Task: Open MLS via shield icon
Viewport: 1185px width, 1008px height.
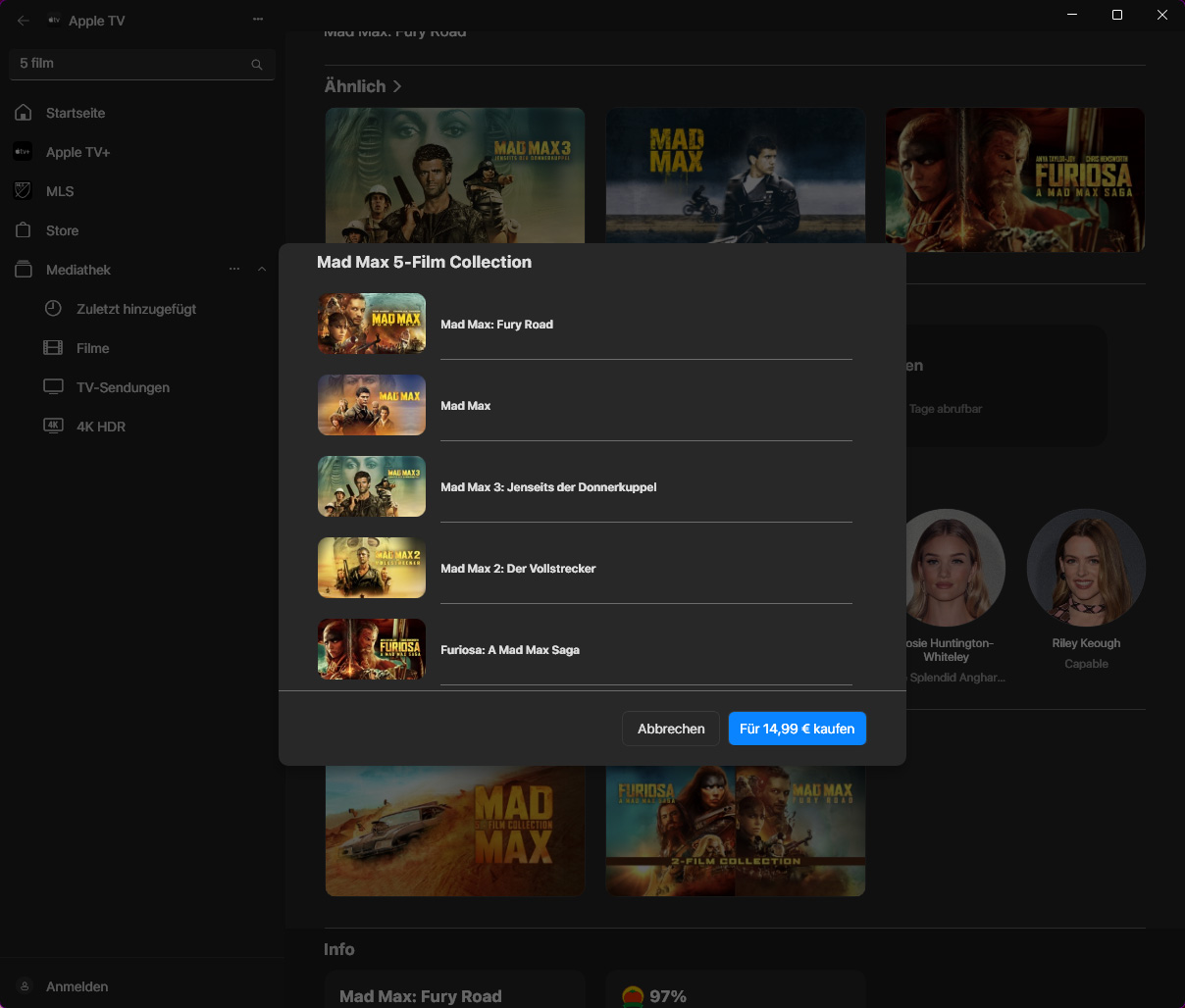Action: click(24, 191)
